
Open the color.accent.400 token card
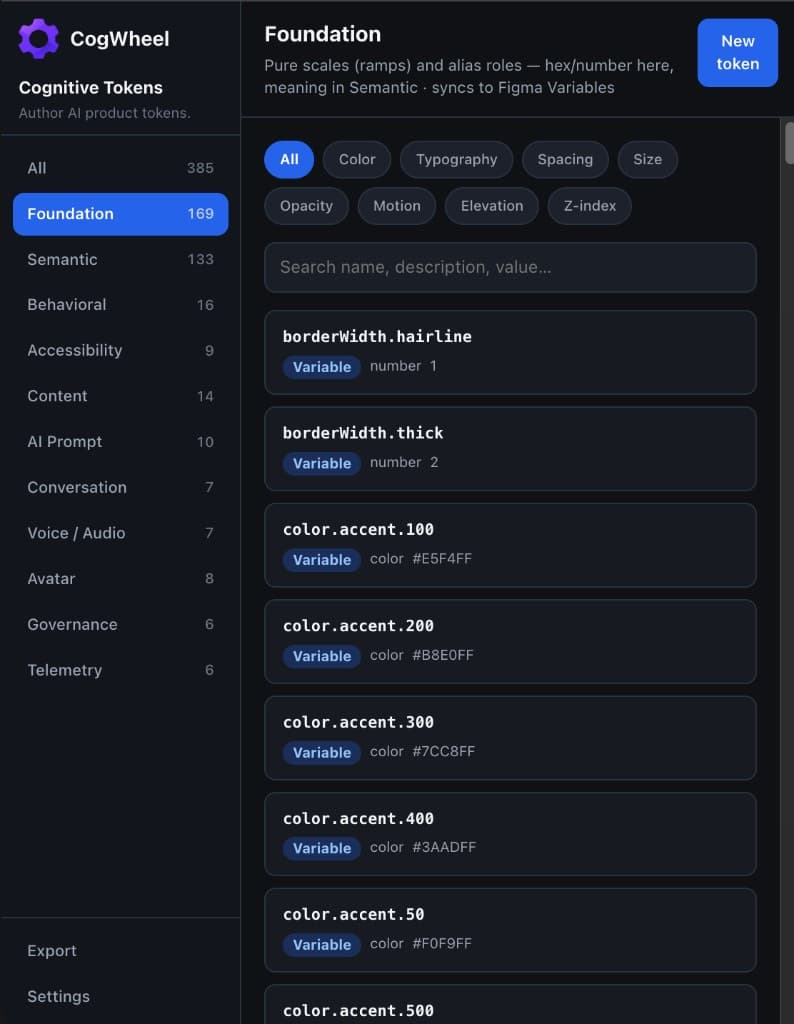coord(510,834)
